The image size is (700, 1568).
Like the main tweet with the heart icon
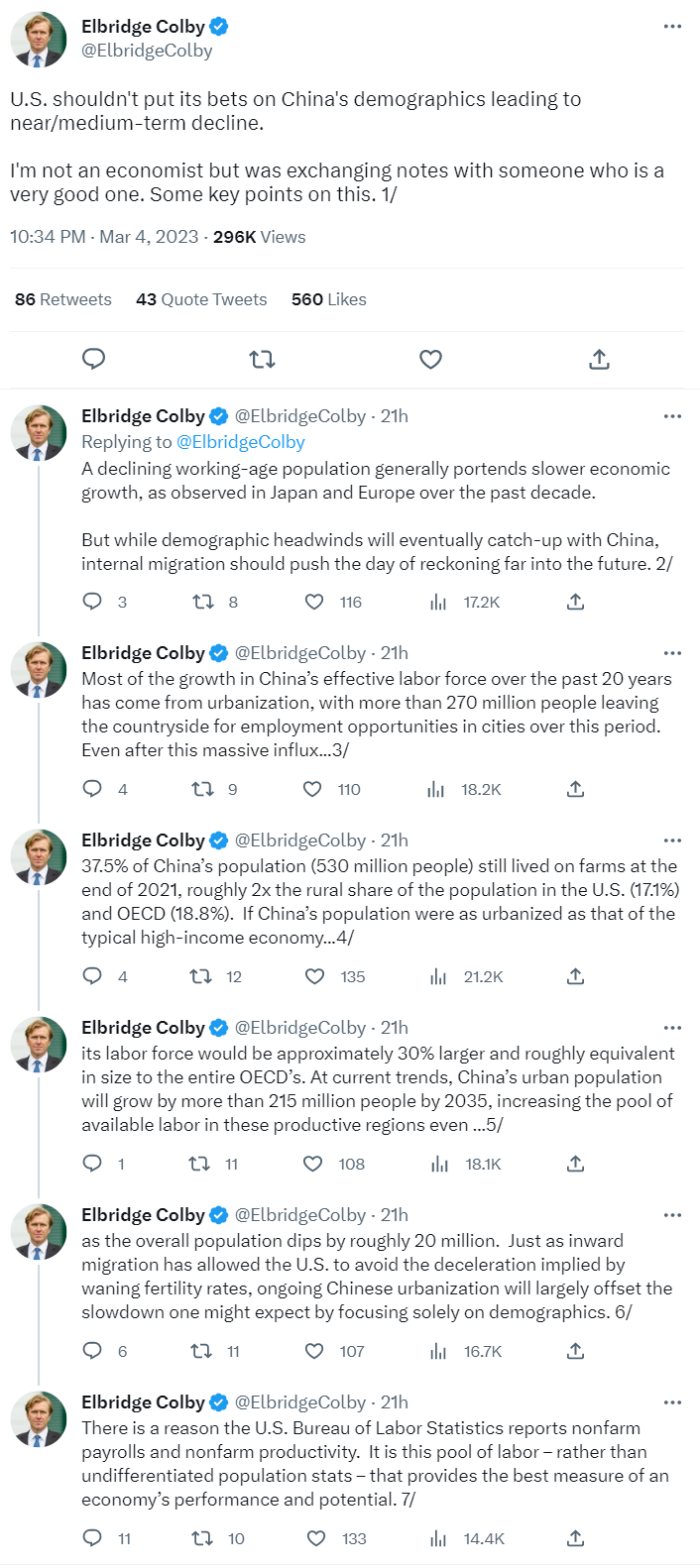coord(430,359)
